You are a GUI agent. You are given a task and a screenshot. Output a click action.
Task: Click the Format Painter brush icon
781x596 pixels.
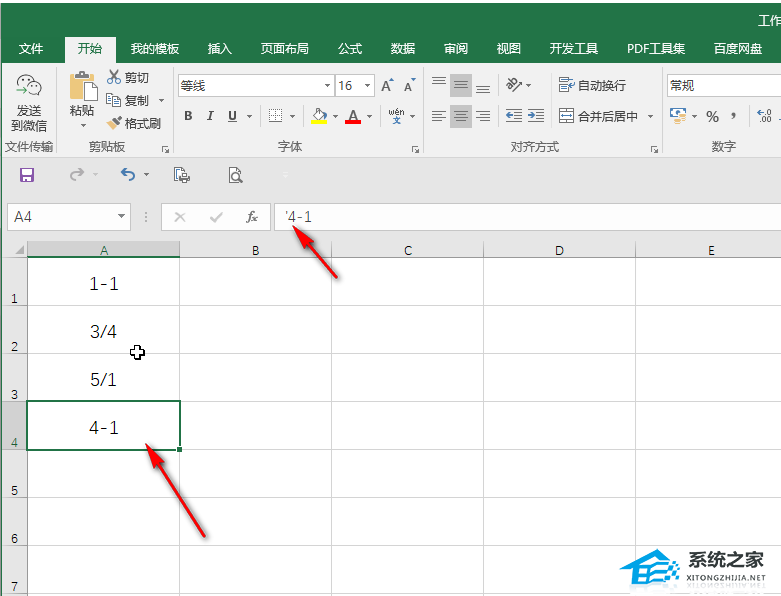click(x=114, y=123)
